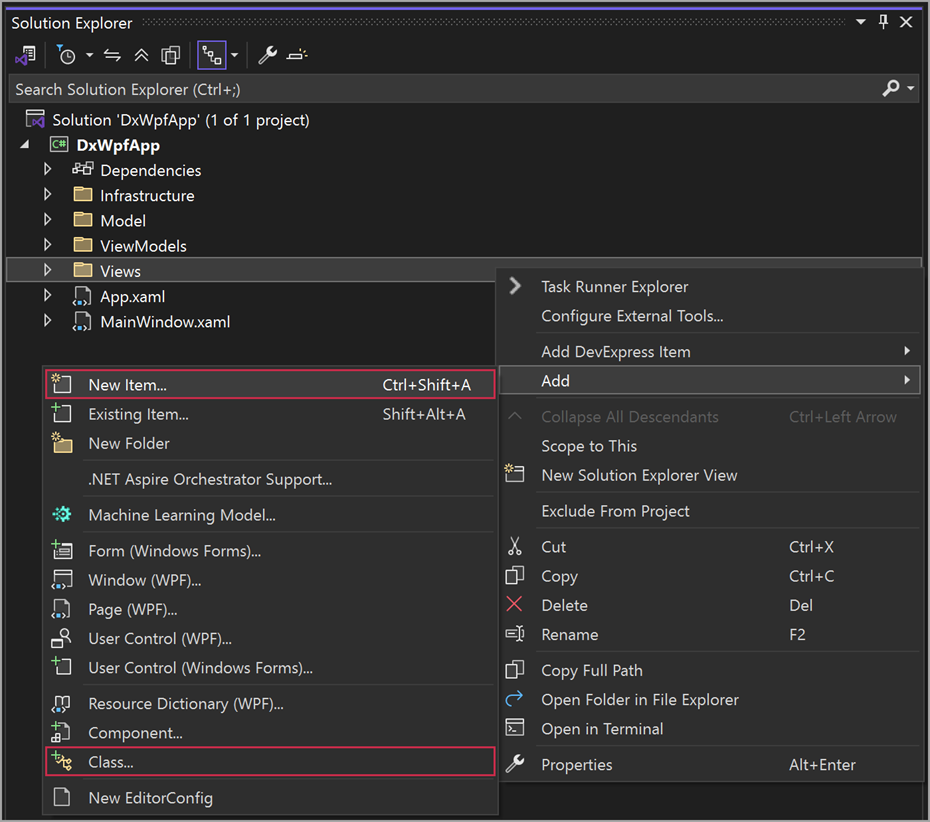Choose Copy from context menu
The image size is (930, 822).
coord(709,576)
